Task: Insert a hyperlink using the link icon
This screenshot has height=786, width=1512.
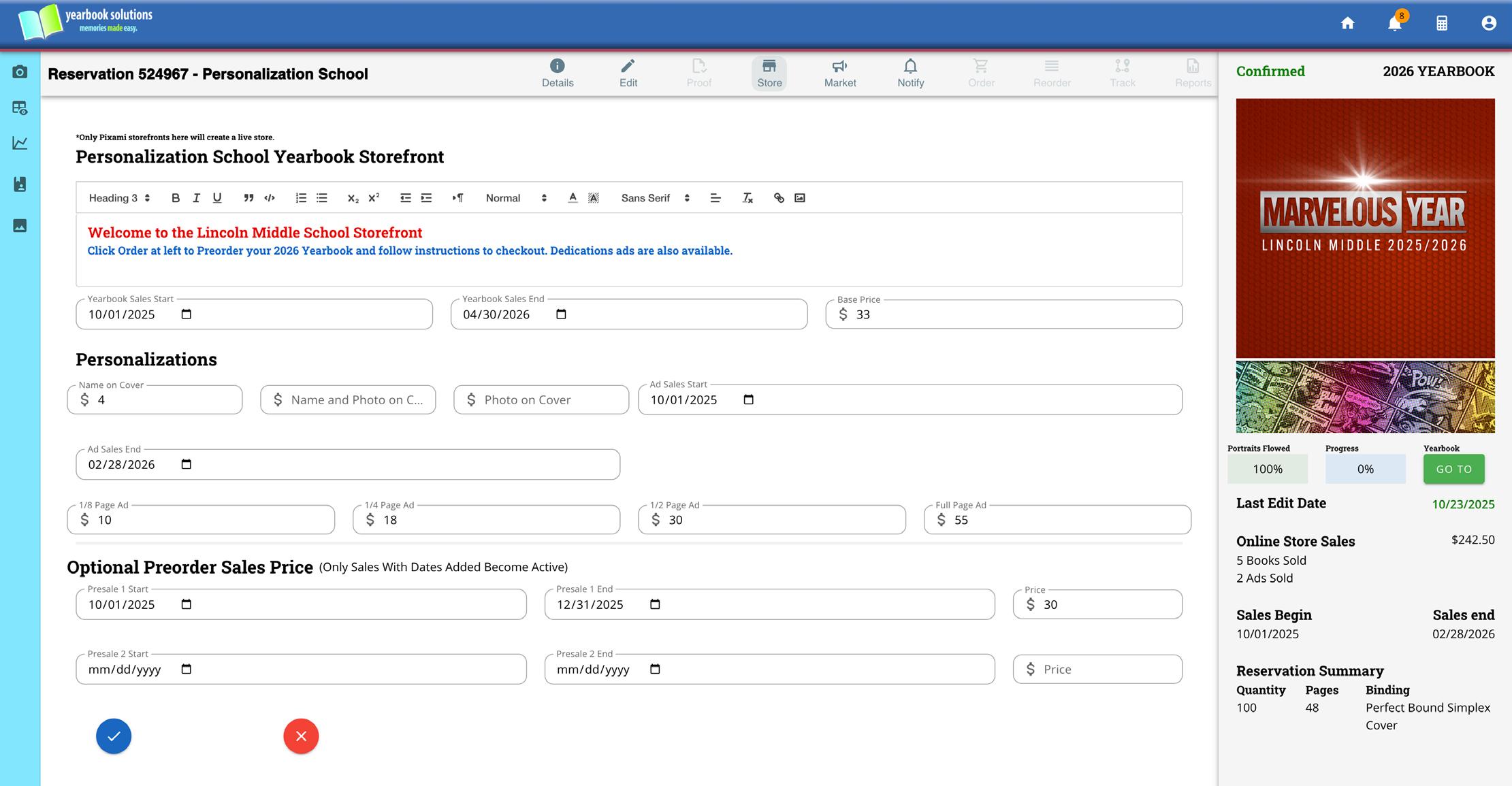Action: (779, 198)
